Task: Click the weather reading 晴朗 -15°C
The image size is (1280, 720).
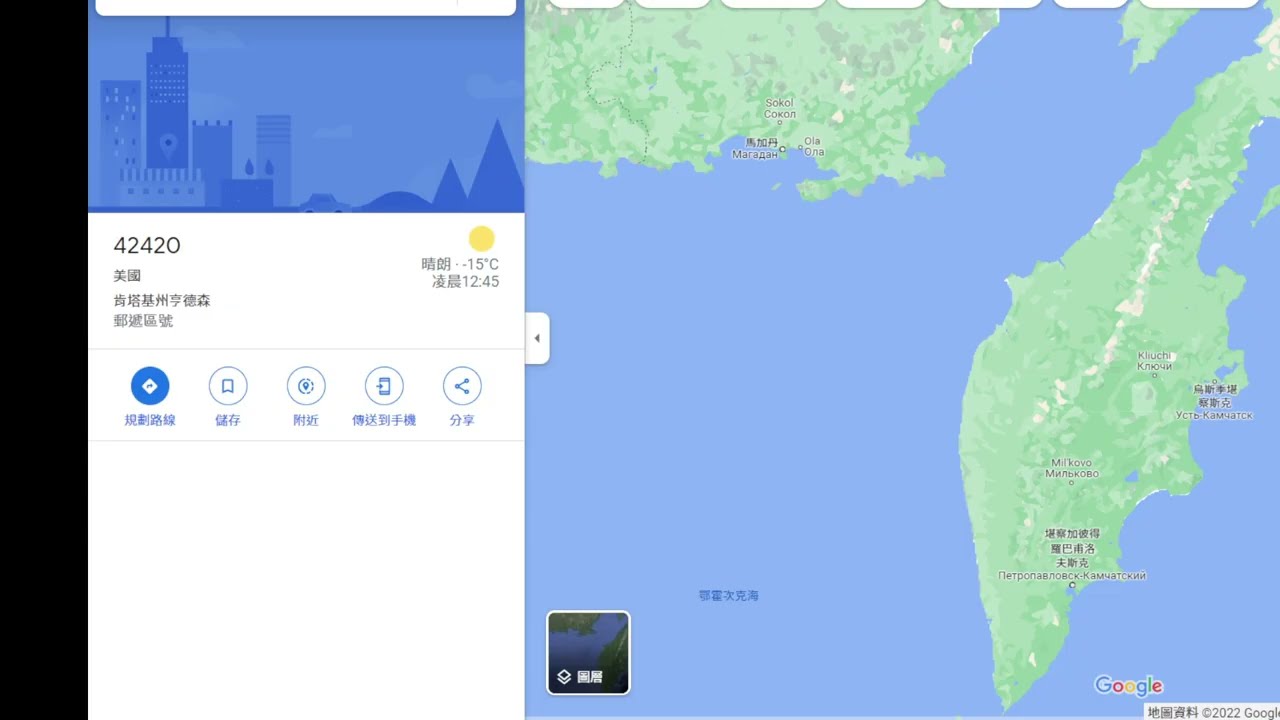Action: (460, 264)
